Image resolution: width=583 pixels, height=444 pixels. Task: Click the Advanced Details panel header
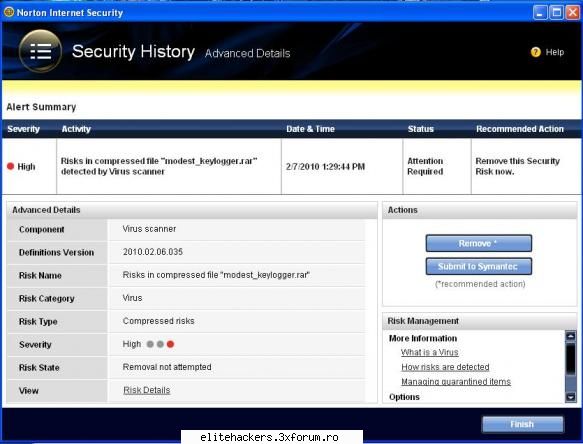click(x=192, y=210)
